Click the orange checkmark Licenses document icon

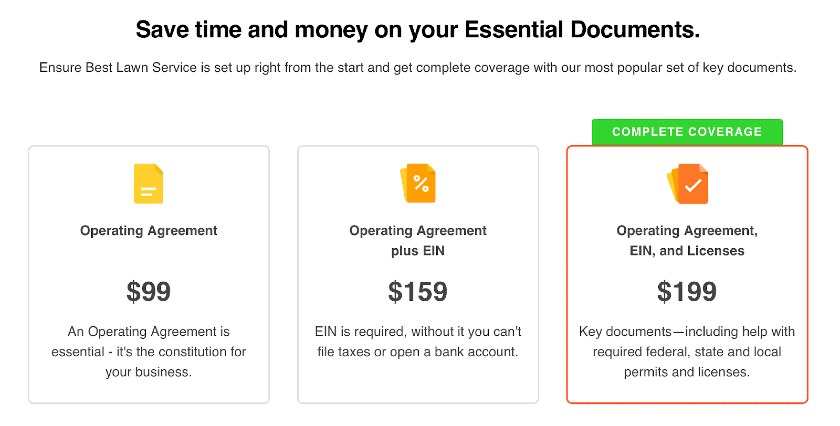(688, 184)
